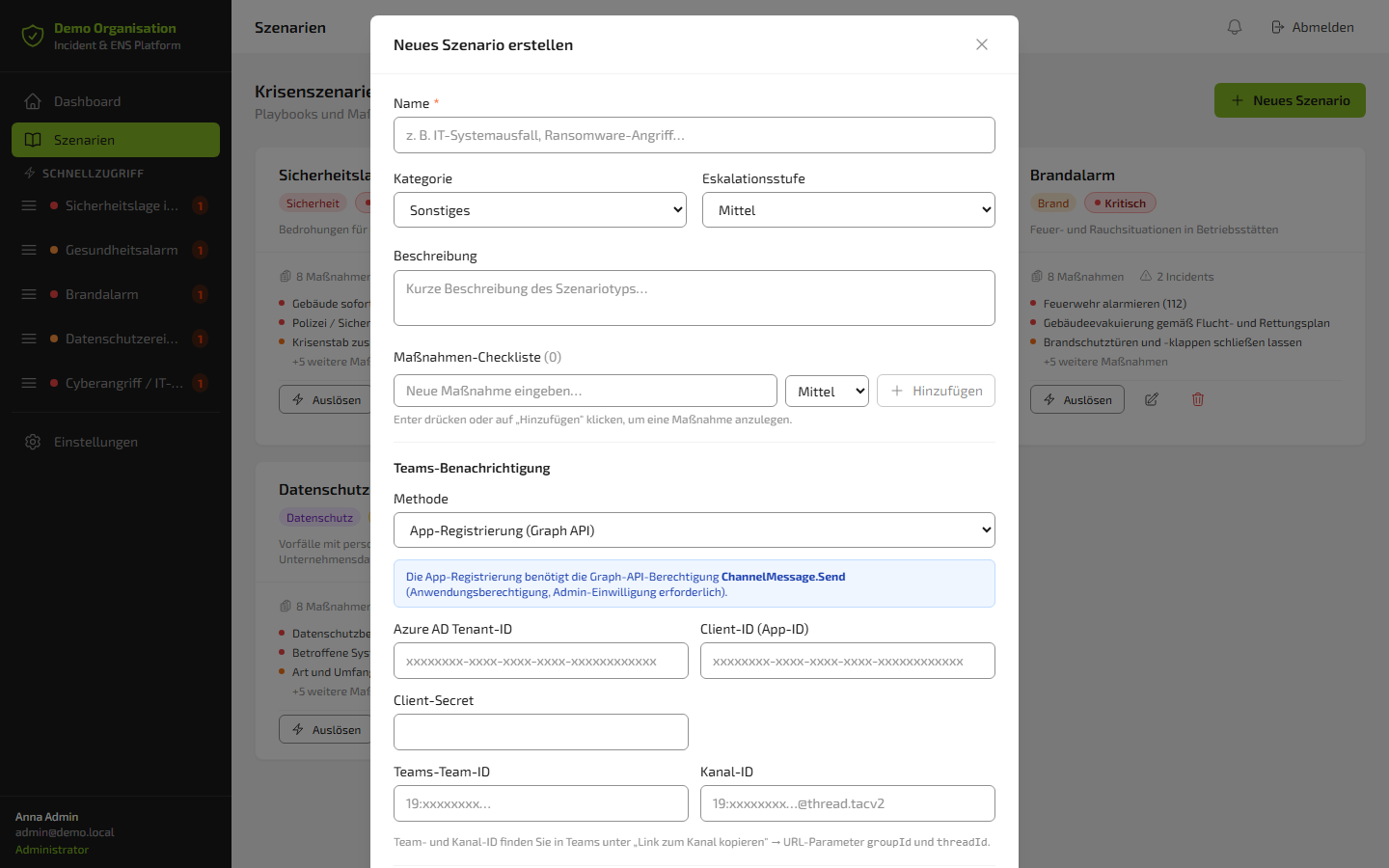Click the Szenarien book icon in sidebar
1389x868 pixels.
click(x=33, y=140)
